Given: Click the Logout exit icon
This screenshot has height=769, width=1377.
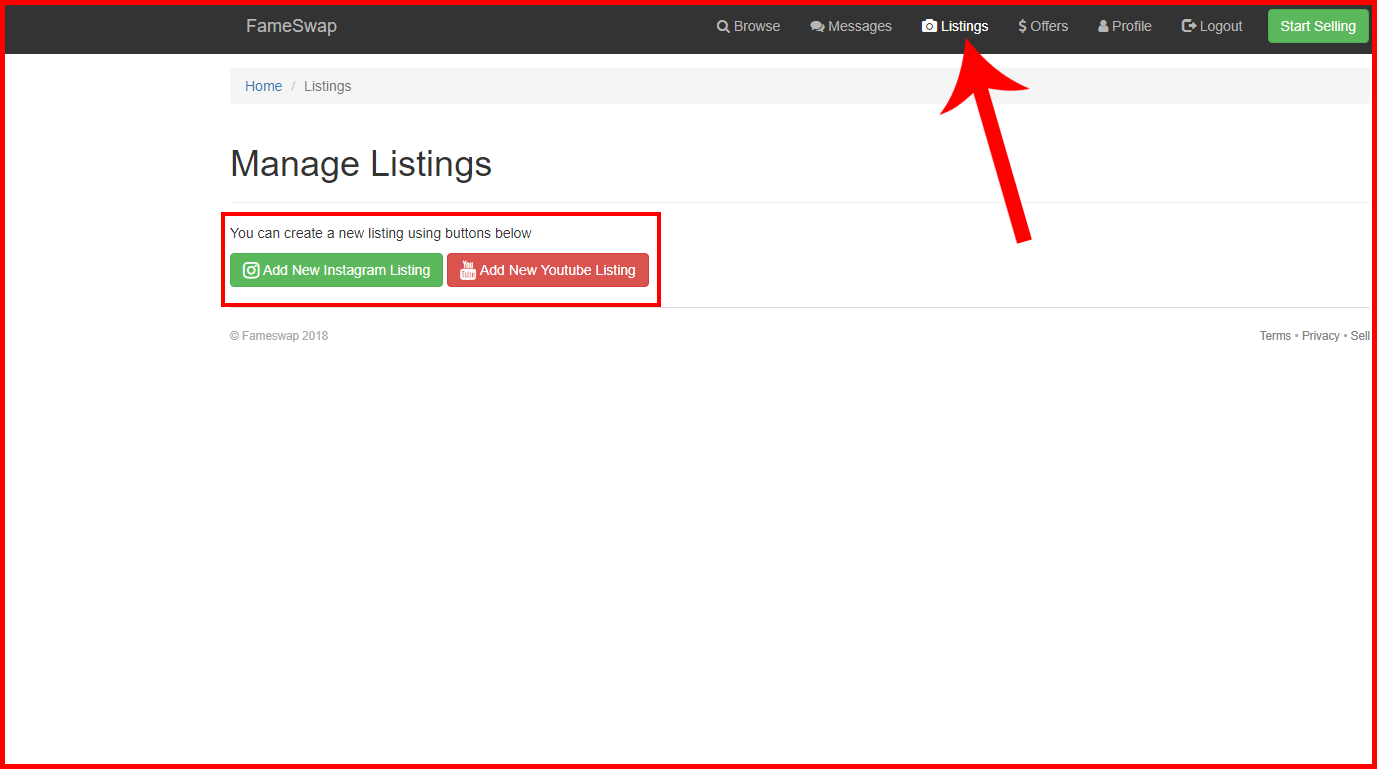Looking at the screenshot, I should tap(1189, 26).
